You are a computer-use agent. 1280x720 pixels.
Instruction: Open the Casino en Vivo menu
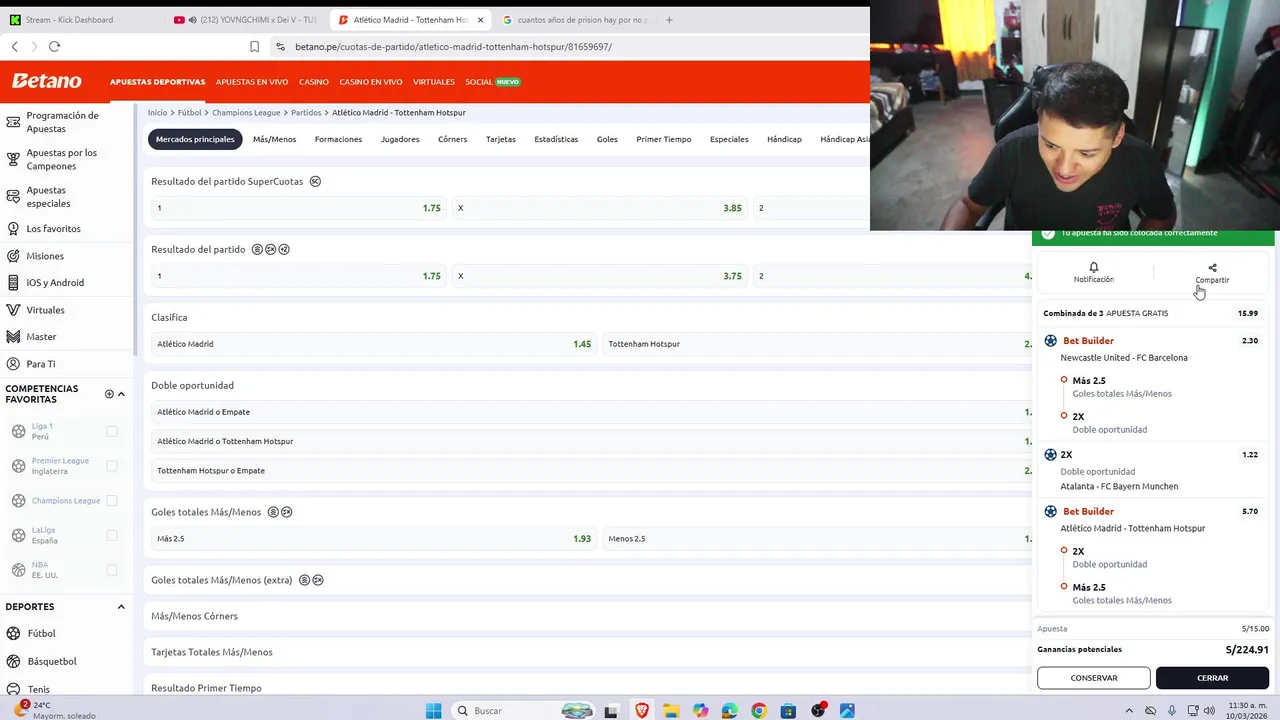(x=371, y=82)
